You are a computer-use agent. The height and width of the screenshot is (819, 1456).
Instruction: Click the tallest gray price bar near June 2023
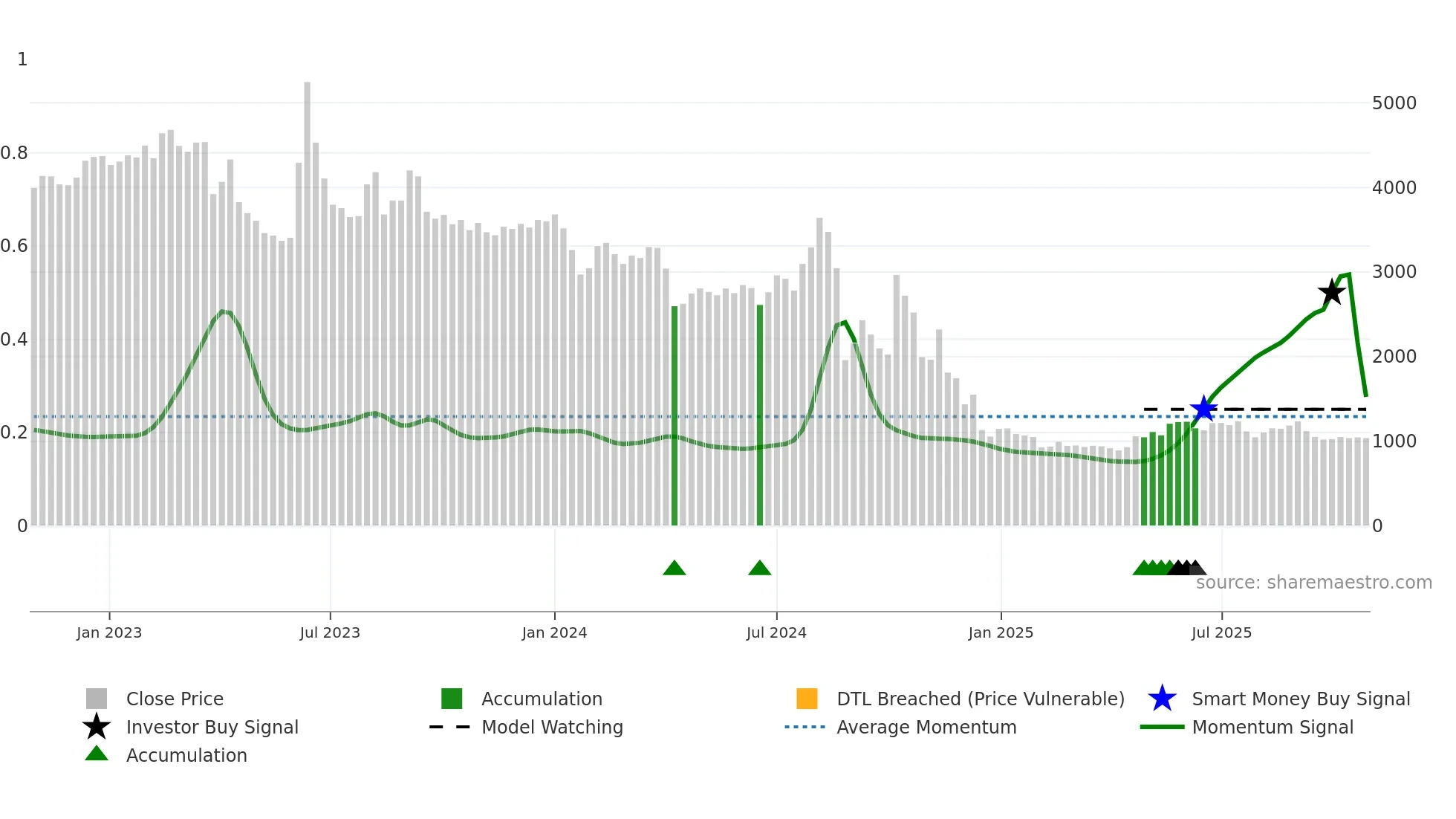[x=307, y=297]
